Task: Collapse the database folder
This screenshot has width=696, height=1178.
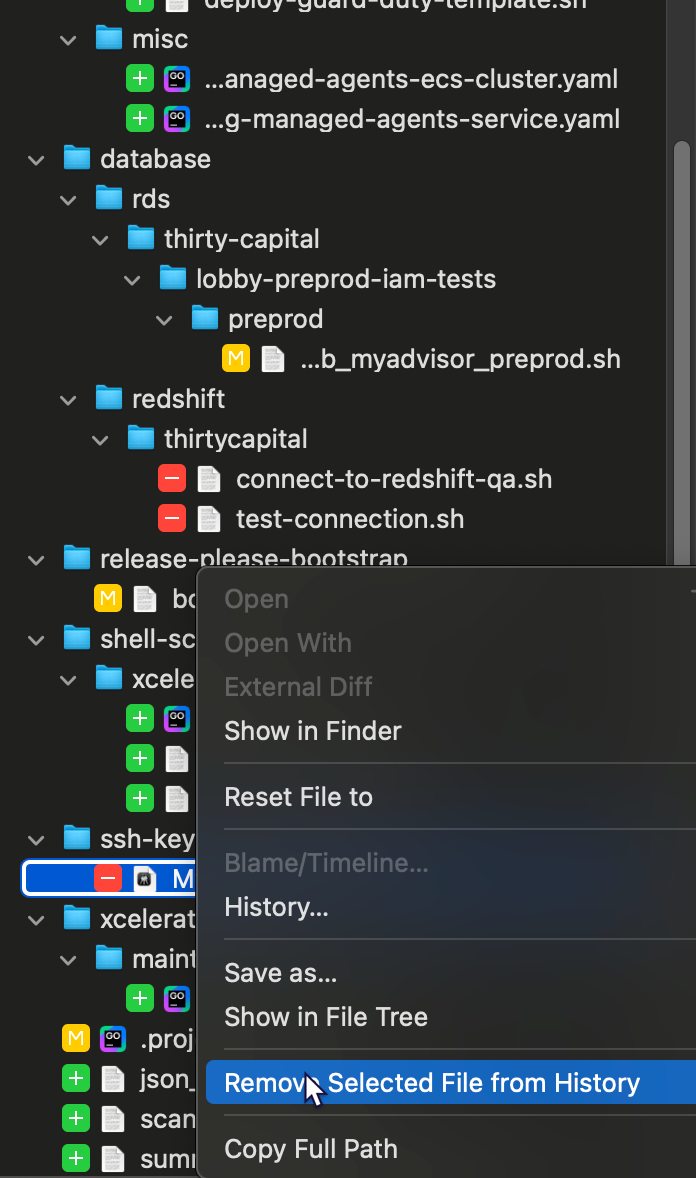Action: tap(37, 159)
